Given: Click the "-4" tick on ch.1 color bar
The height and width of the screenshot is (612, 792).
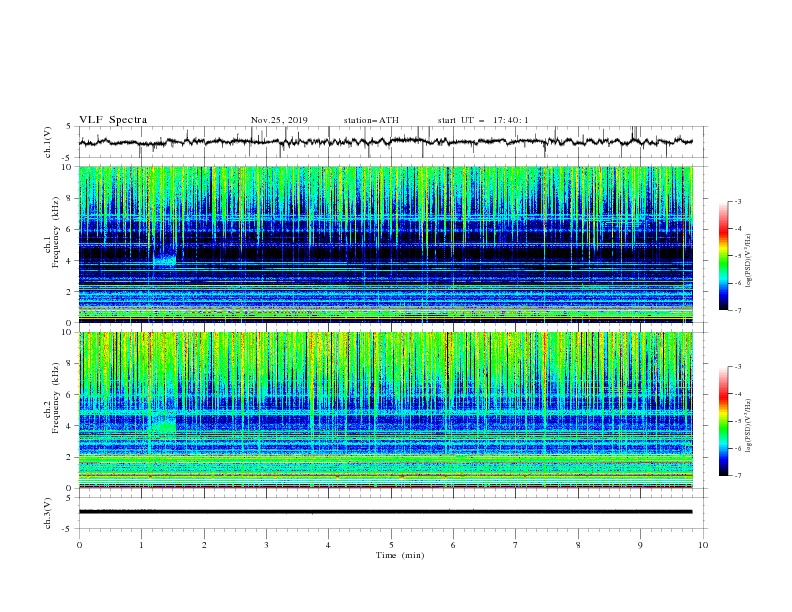Looking at the screenshot, I should click(738, 229).
